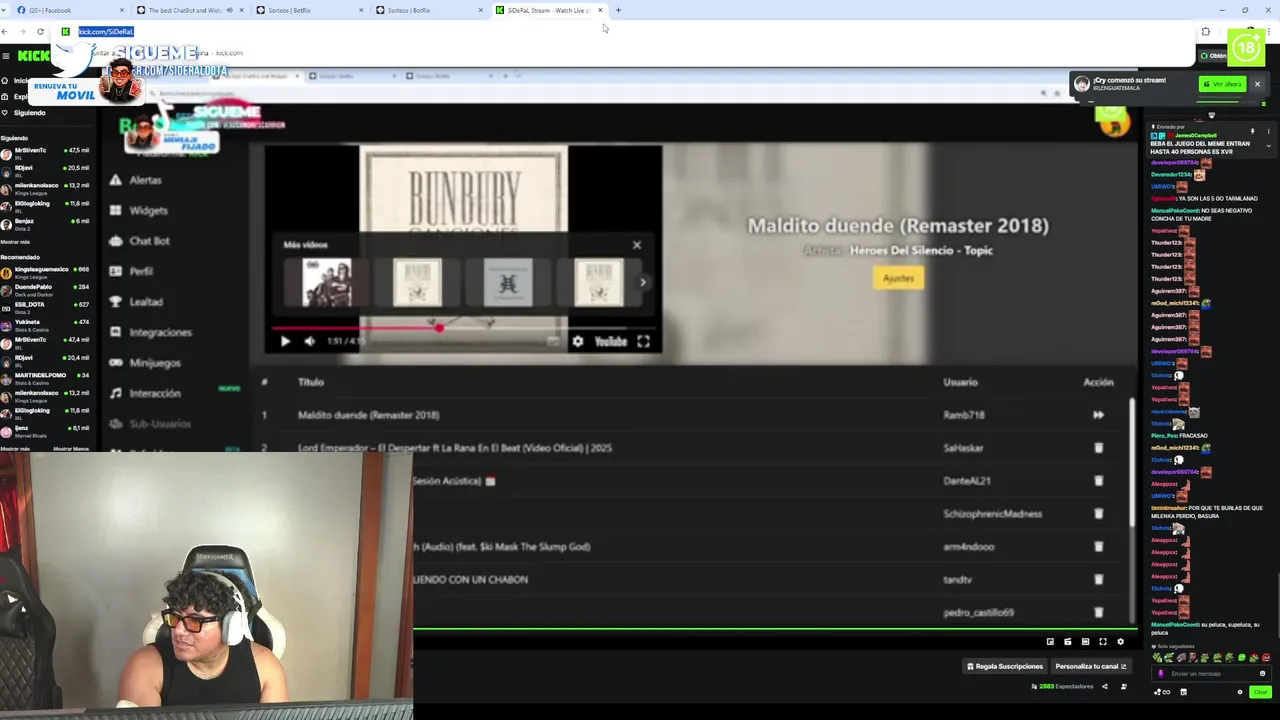The height and width of the screenshot is (720, 1280).
Task: Click the Ver ahora notification button
Action: coord(1222,84)
